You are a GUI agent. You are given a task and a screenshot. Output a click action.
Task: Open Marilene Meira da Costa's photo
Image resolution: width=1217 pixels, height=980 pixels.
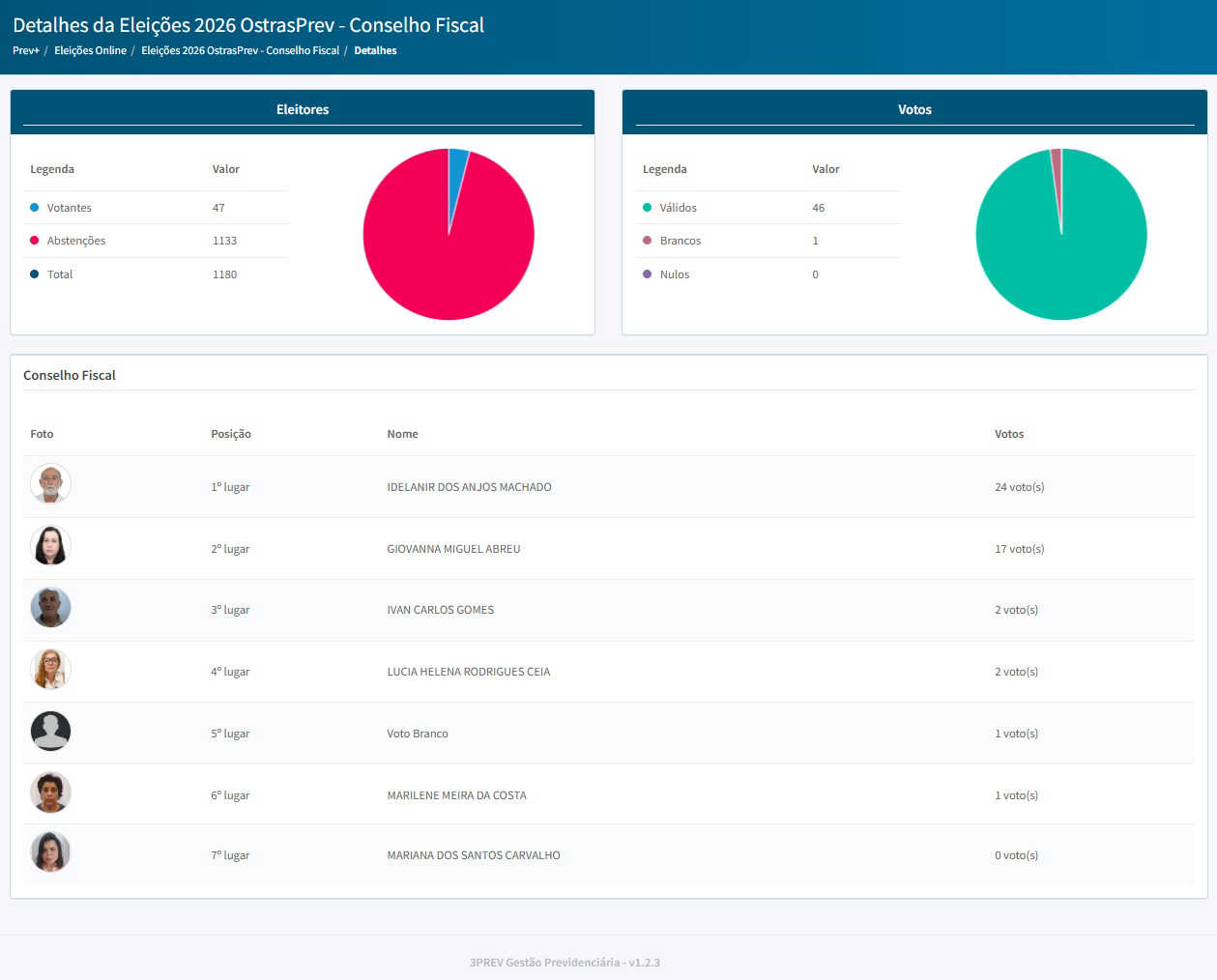coord(50,793)
